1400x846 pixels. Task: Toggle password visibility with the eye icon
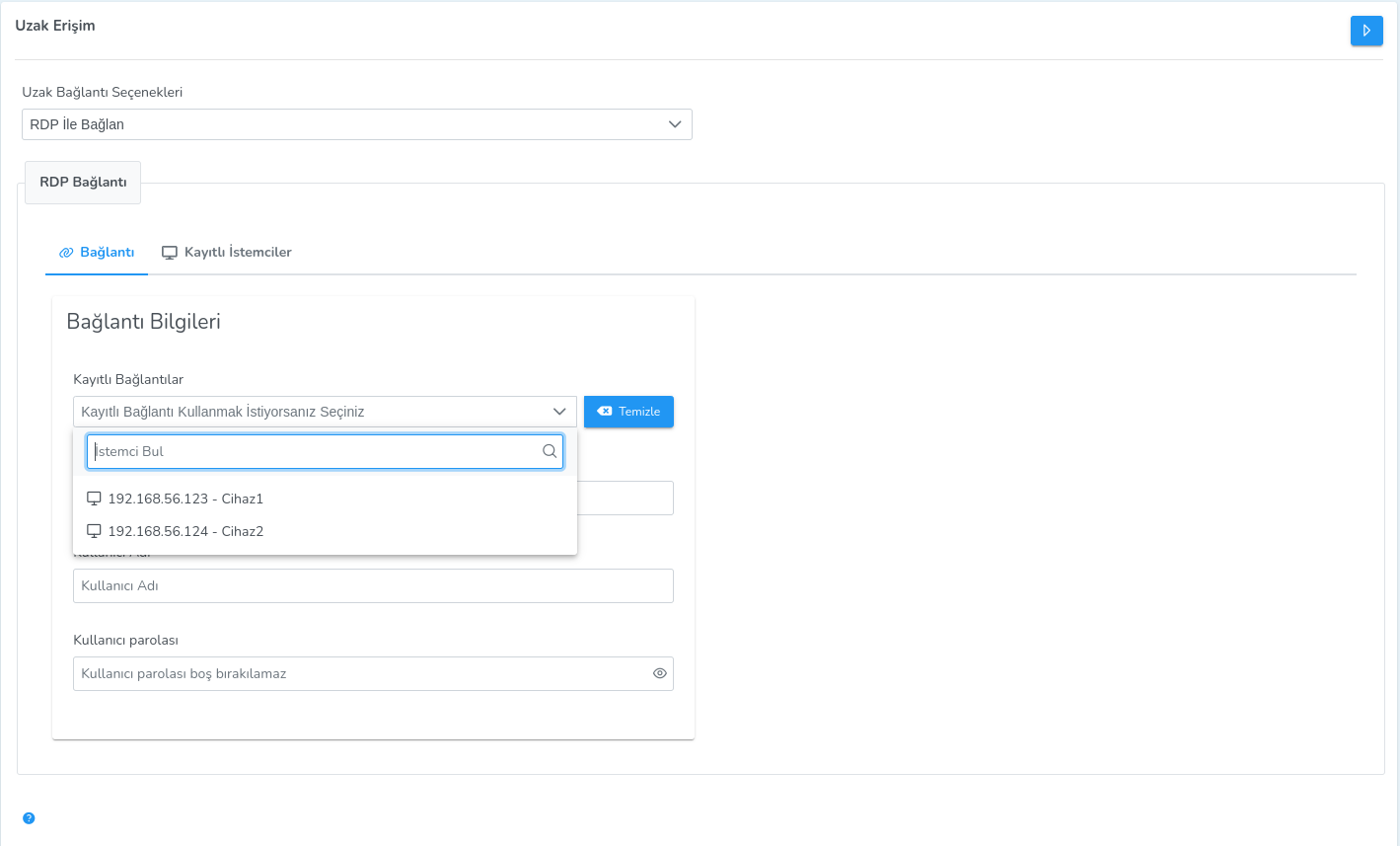(660, 673)
